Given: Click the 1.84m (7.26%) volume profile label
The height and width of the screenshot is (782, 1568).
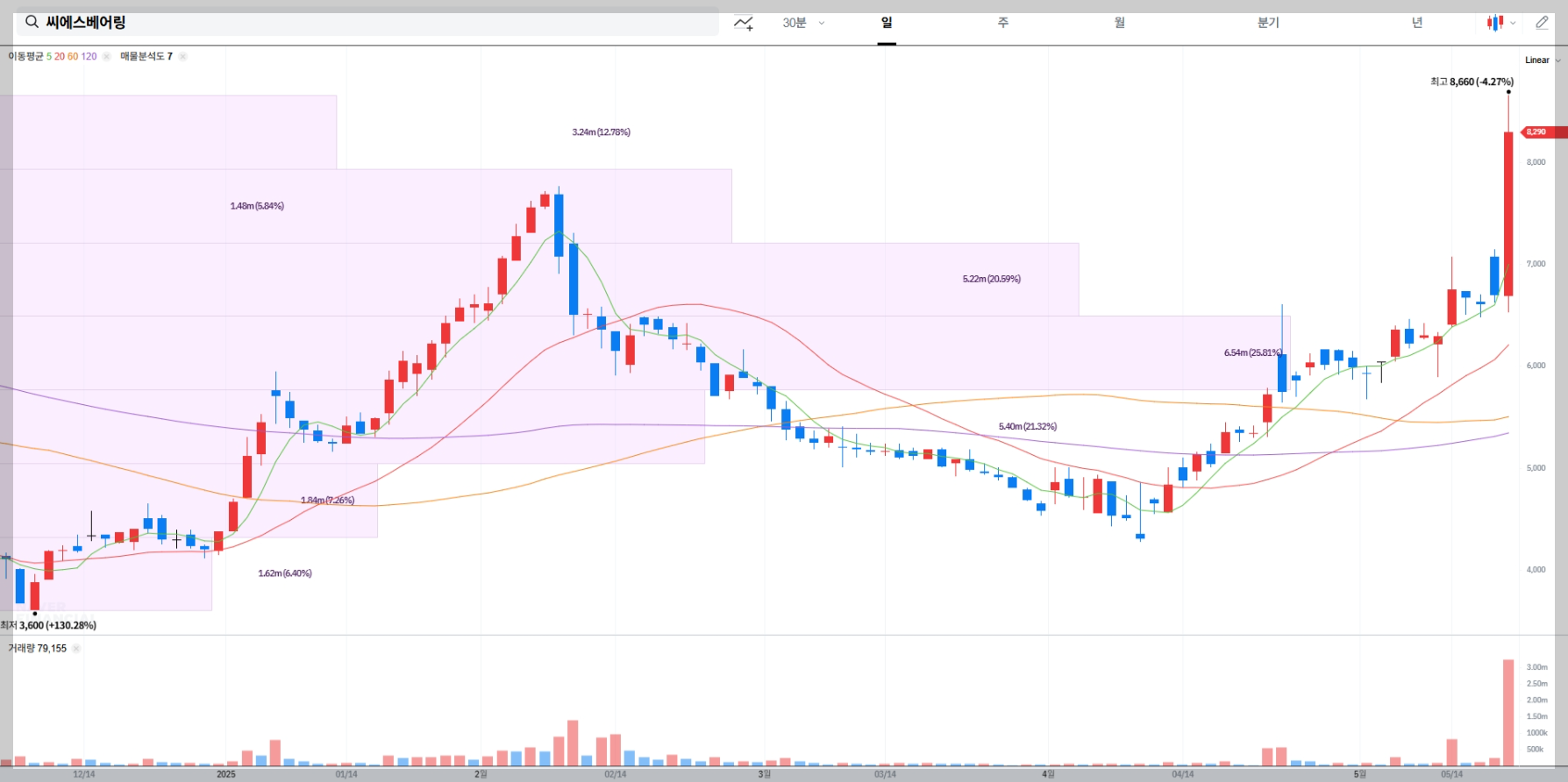Looking at the screenshot, I should [328, 500].
